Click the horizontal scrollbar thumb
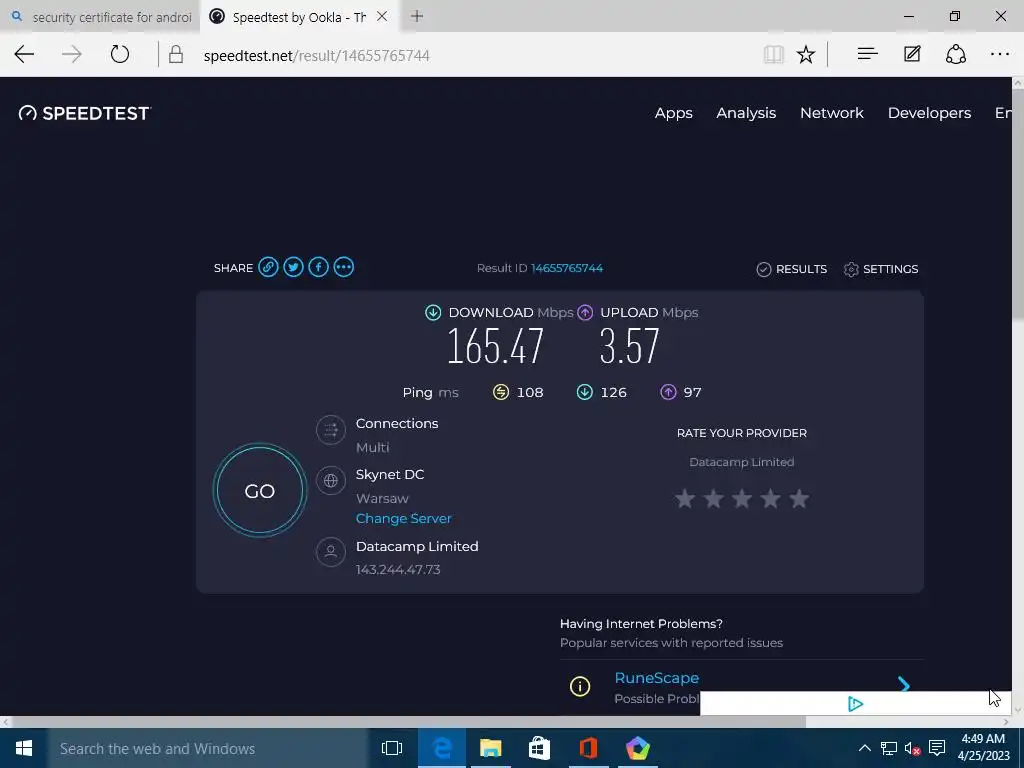1024x768 pixels. (408, 722)
